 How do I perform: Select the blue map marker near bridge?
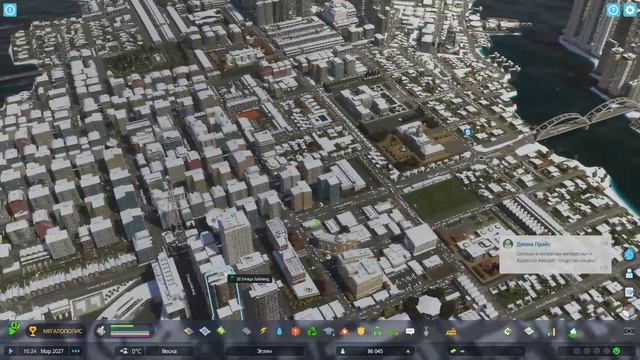467,132
